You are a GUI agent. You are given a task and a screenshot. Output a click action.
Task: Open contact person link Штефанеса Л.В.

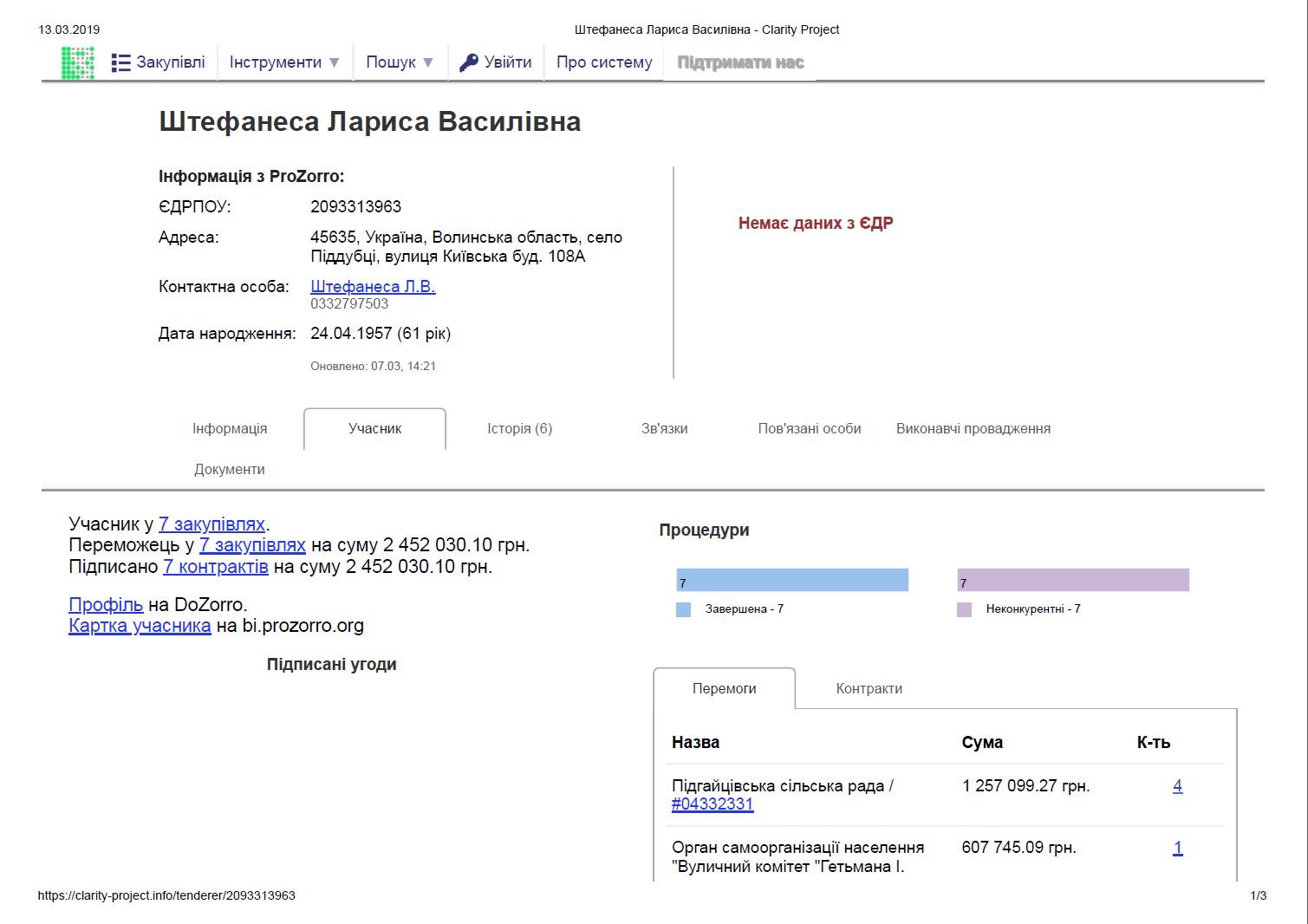(373, 286)
